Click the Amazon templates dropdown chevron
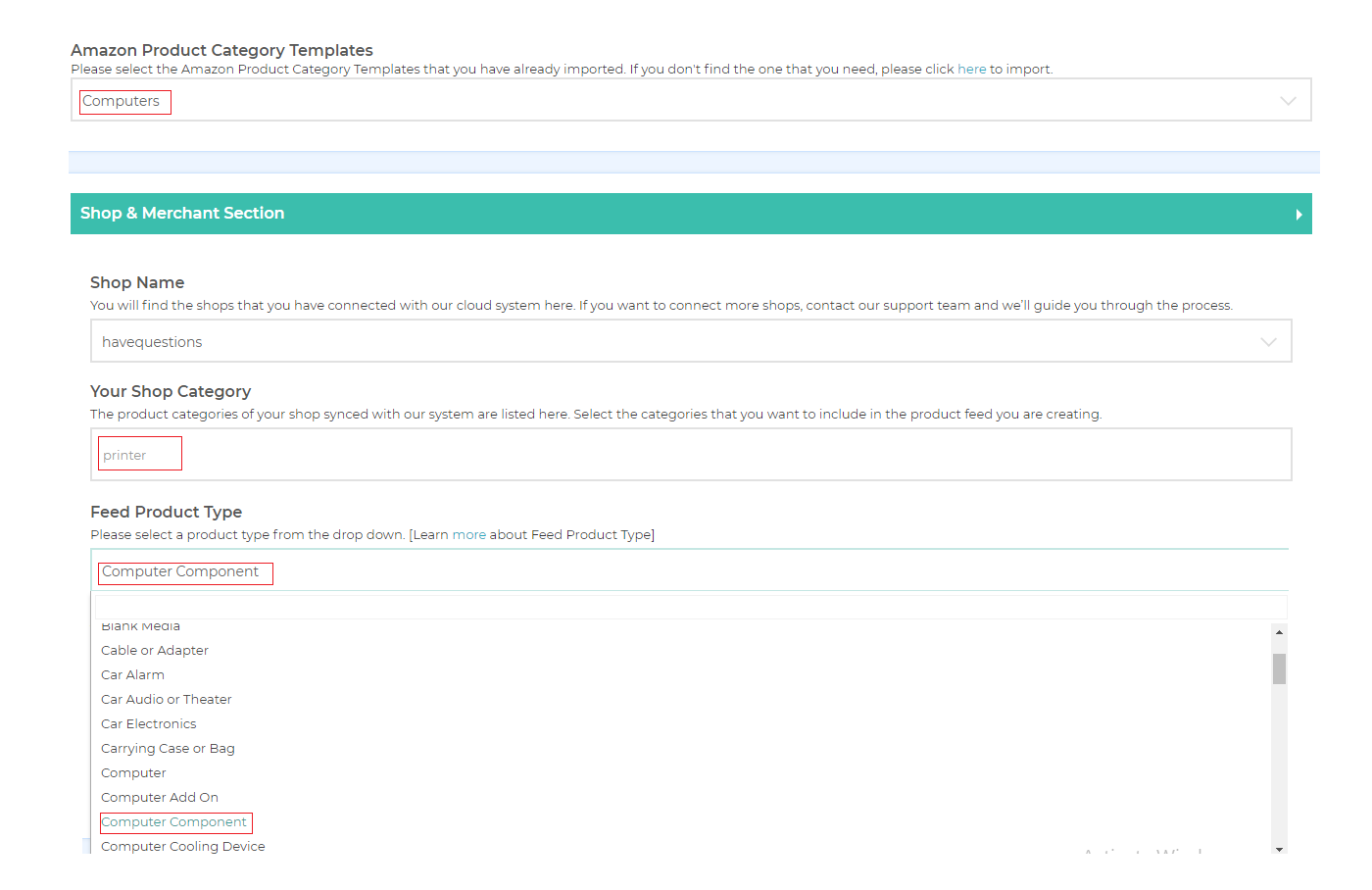Image resolution: width=1372 pixels, height=890 pixels. click(1288, 101)
